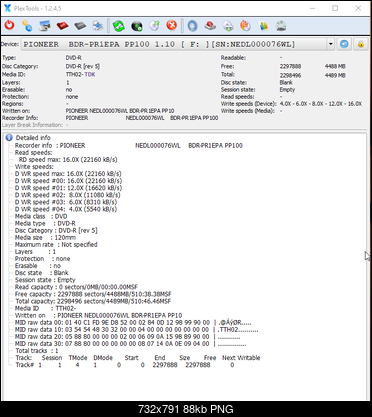Select 'Disc state : Blank' tree line
The height and width of the screenshot is (417, 372).
coord(42,273)
